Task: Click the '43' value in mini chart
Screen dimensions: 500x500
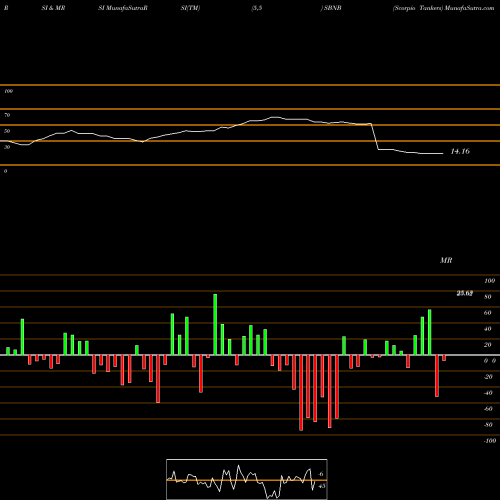Action: click(322, 486)
